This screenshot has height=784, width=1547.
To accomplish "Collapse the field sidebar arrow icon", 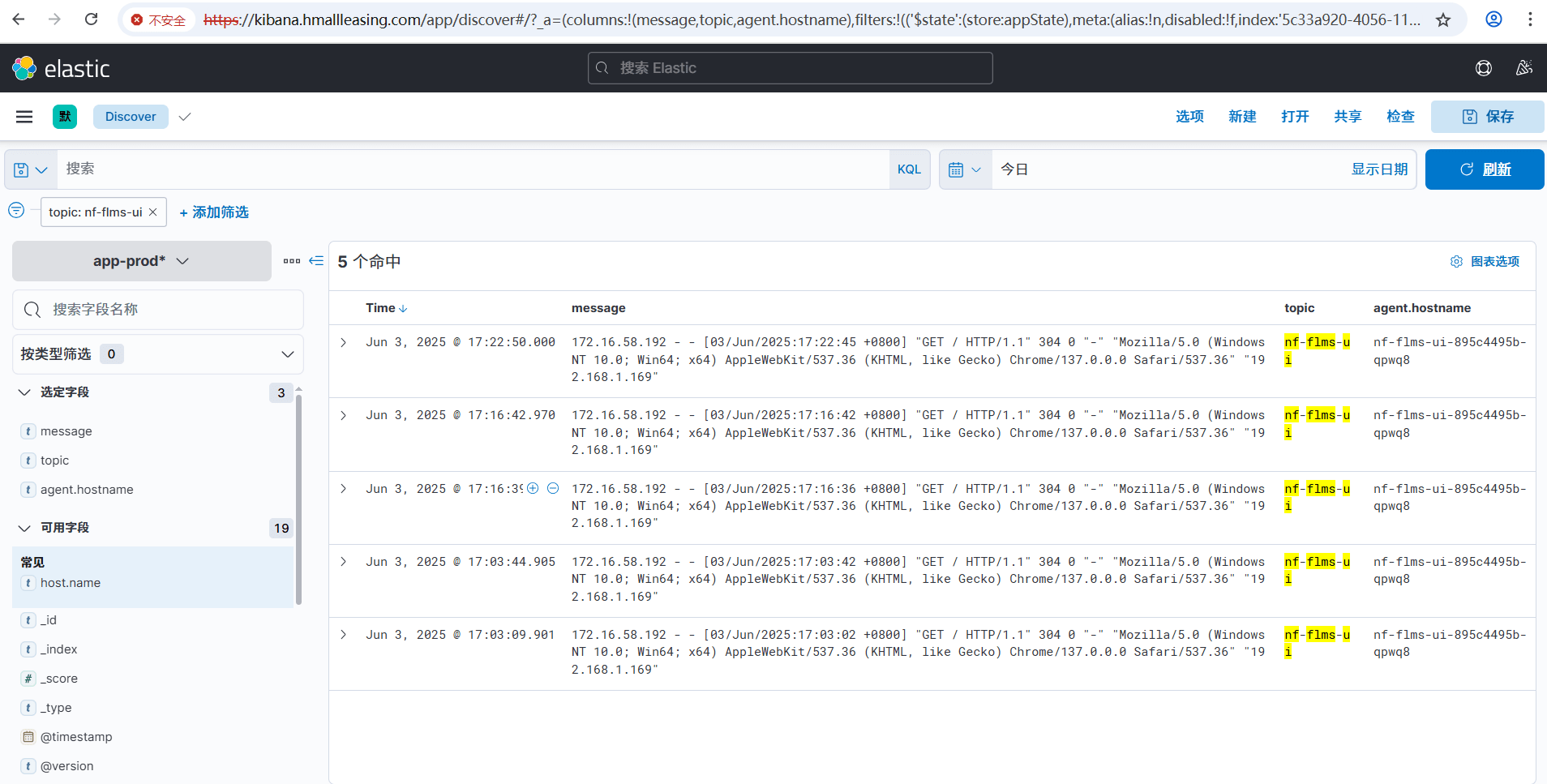I will [316, 261].
